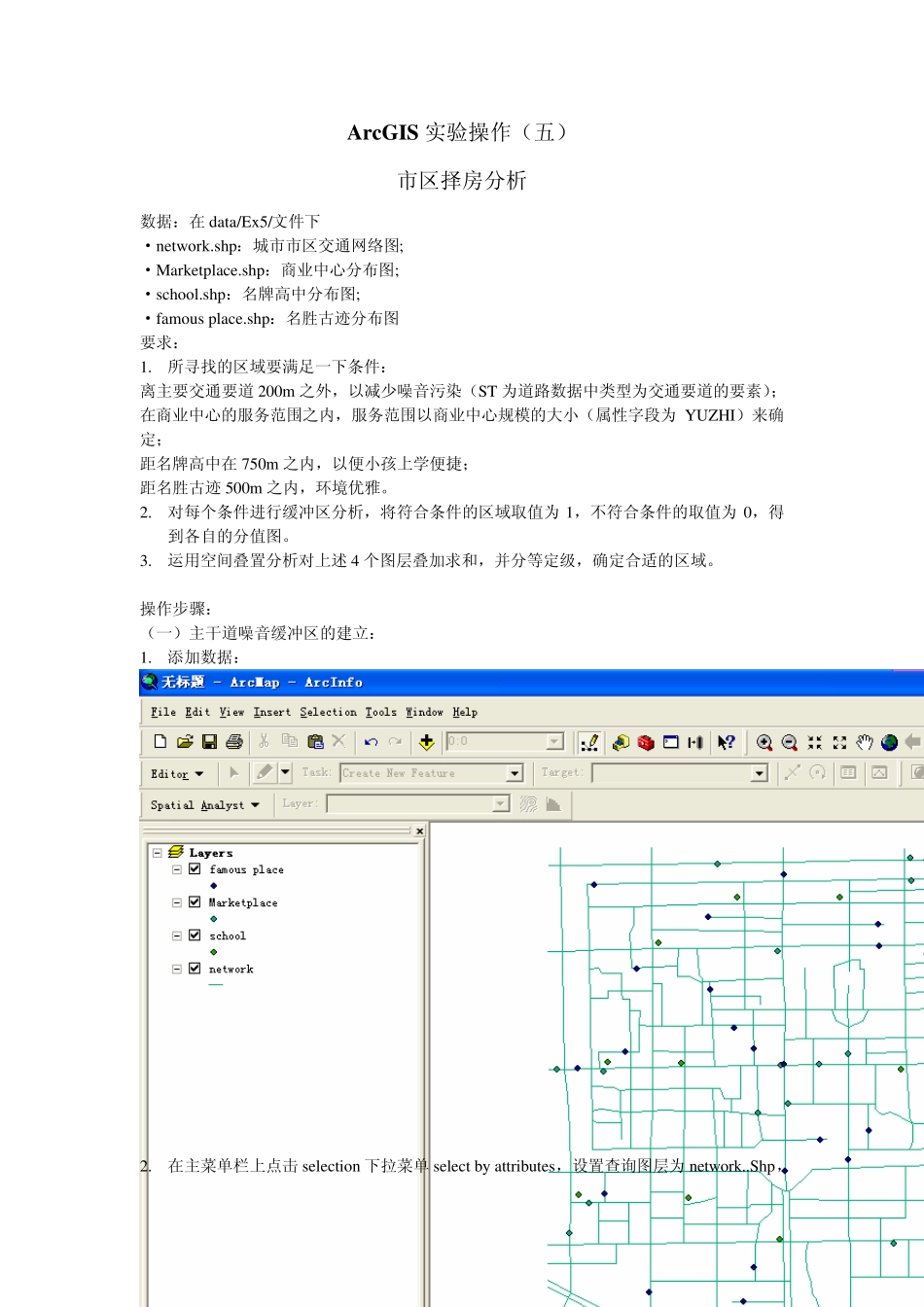Click the famous place point symbol
Image resolution: width=924 pixels, height=1307 pixels.
[213, 886]
